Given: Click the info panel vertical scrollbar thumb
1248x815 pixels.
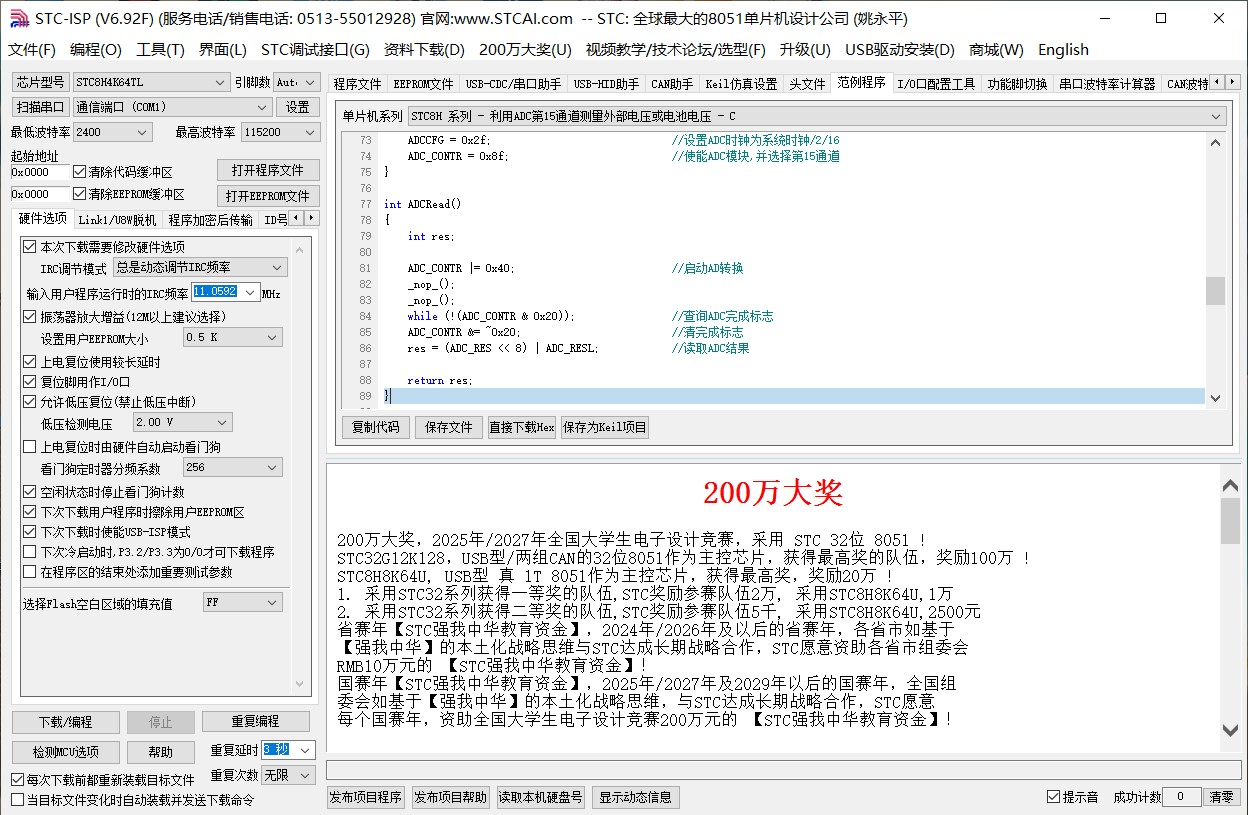Looking at the screenshot, I should (1230, 520).
